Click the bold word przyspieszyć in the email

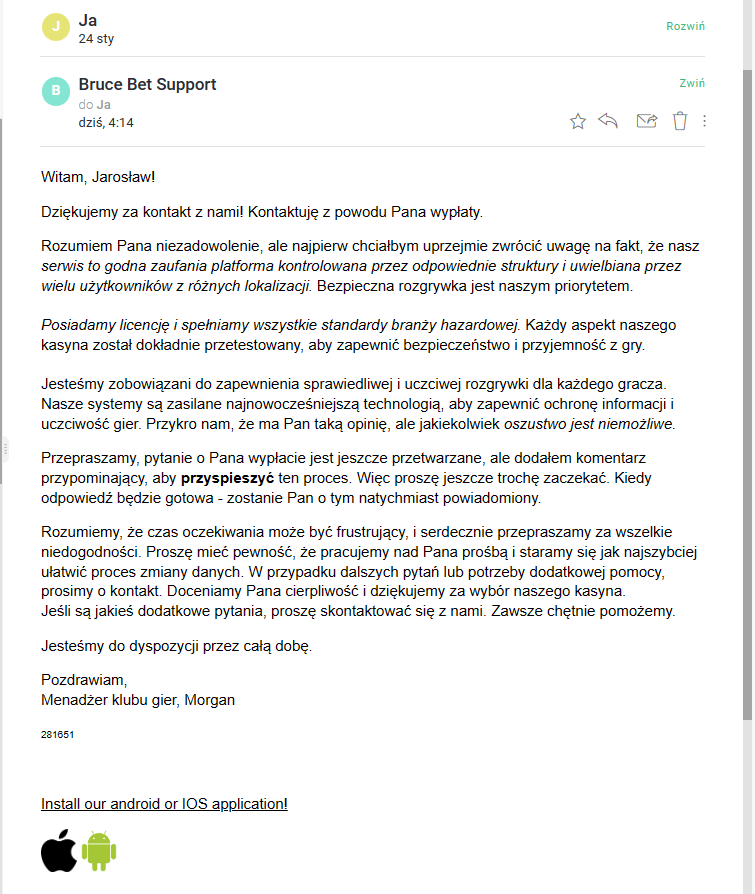pos(235,479)
